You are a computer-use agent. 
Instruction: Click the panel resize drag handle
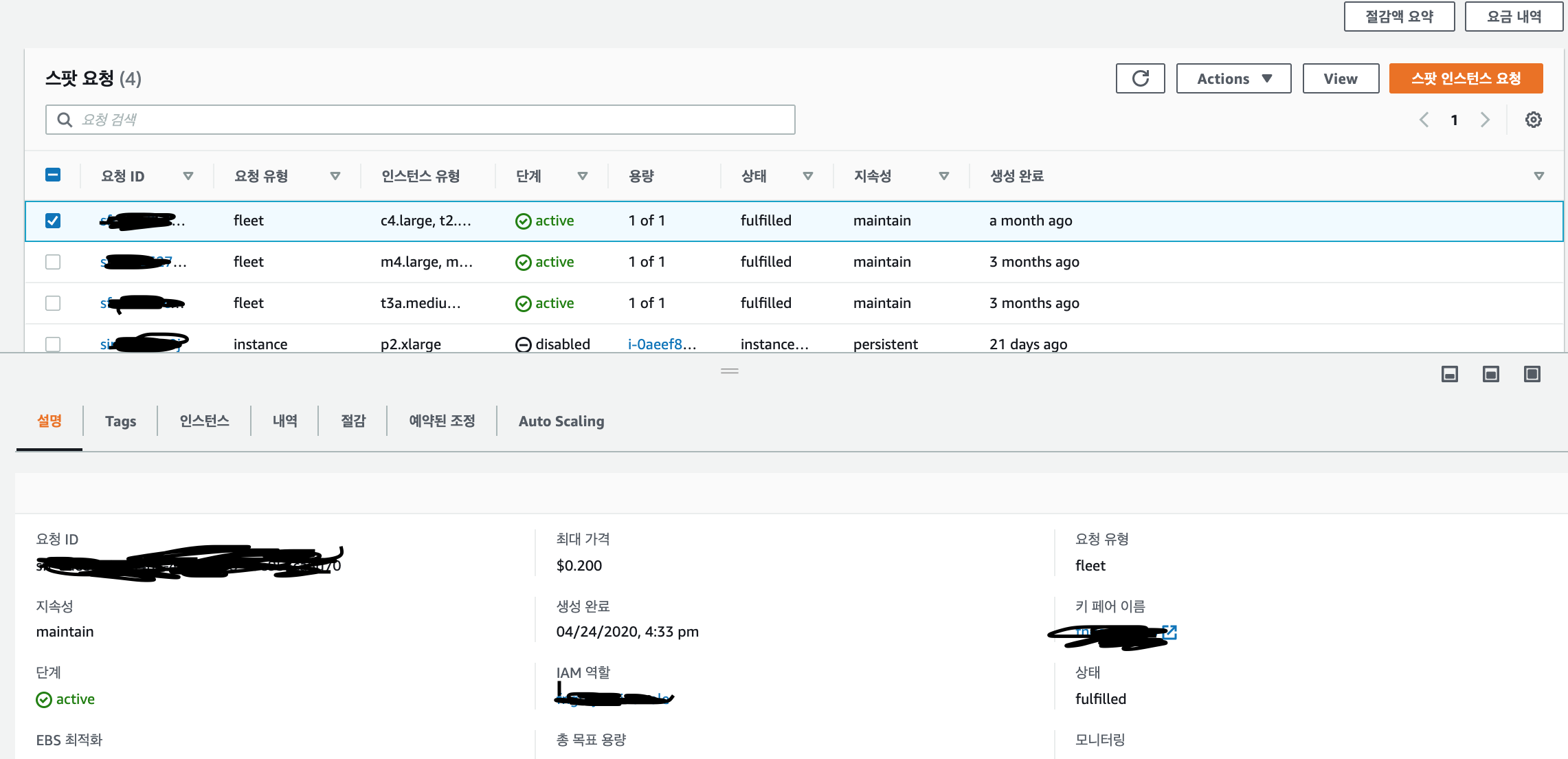pos(729,371)
